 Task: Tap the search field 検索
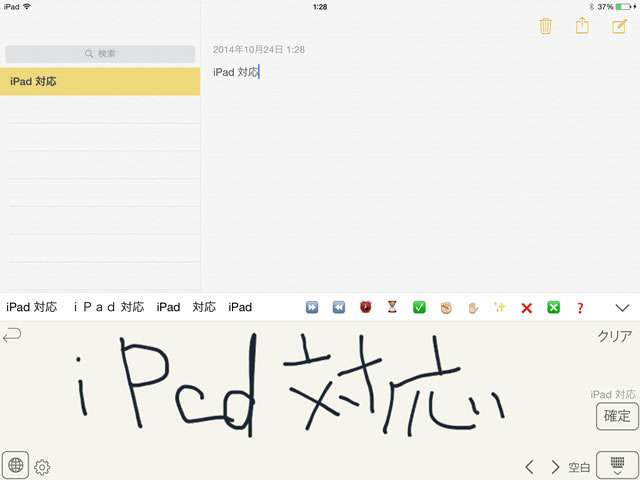[x=100, y=54]
